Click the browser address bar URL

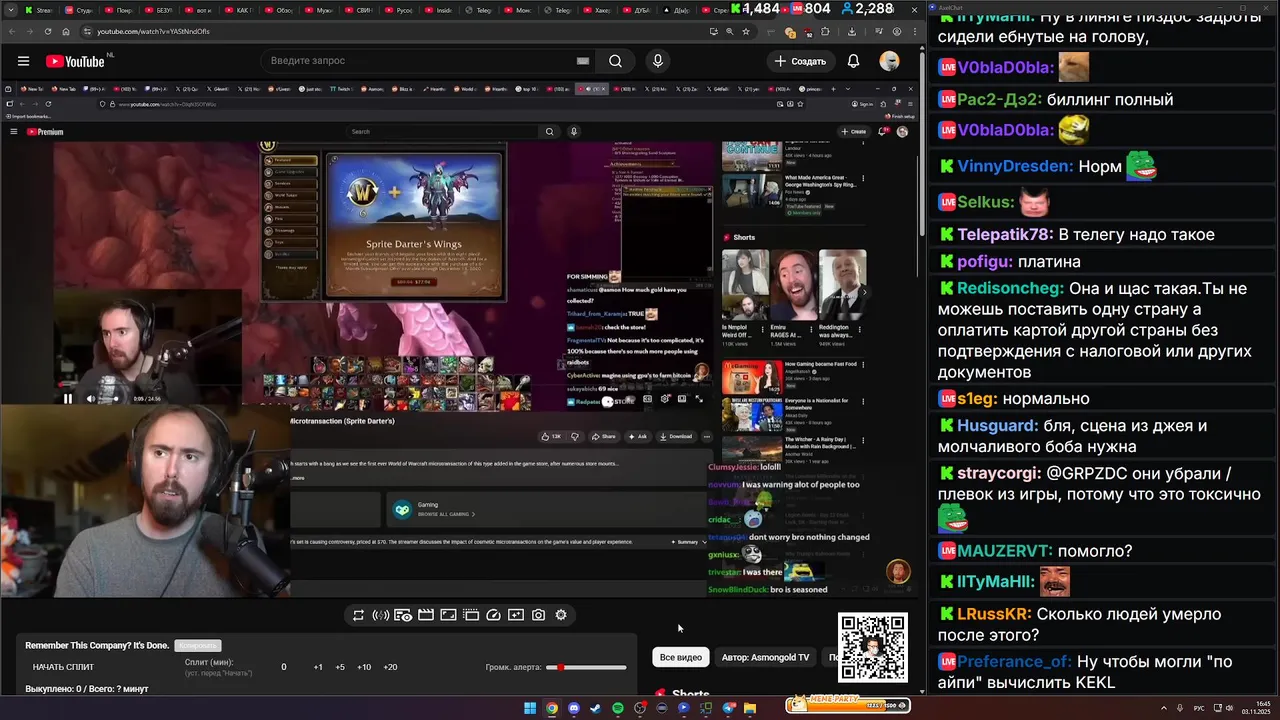[x=153, y=31]
